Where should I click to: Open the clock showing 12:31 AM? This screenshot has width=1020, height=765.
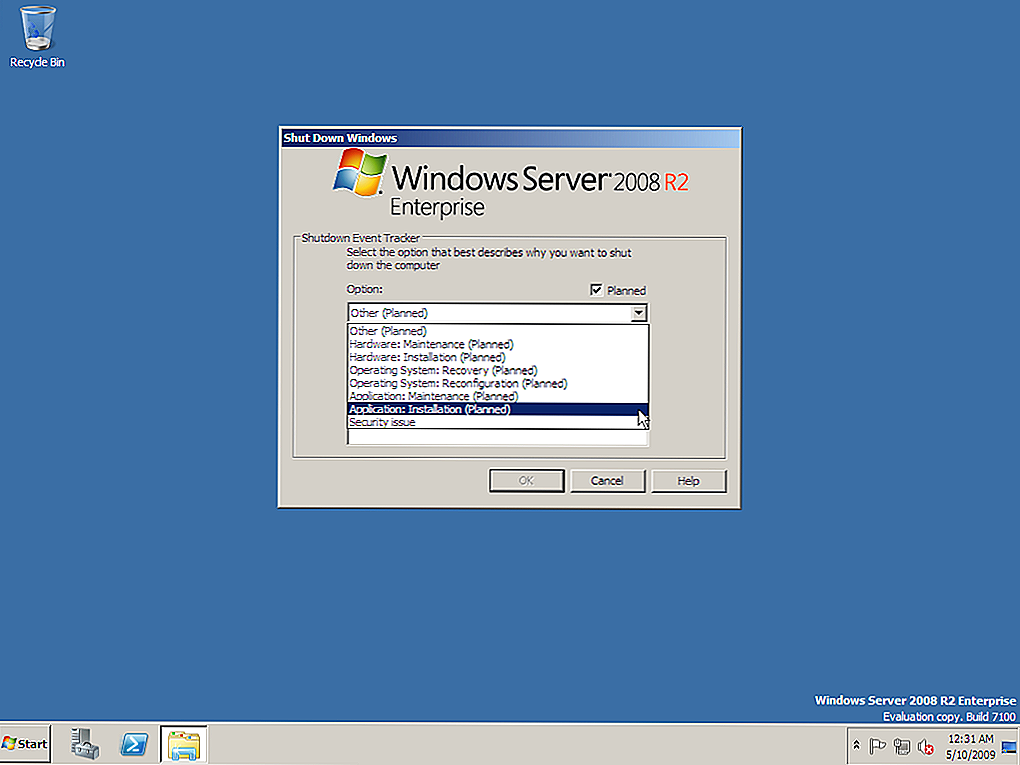tap(971, 746)
